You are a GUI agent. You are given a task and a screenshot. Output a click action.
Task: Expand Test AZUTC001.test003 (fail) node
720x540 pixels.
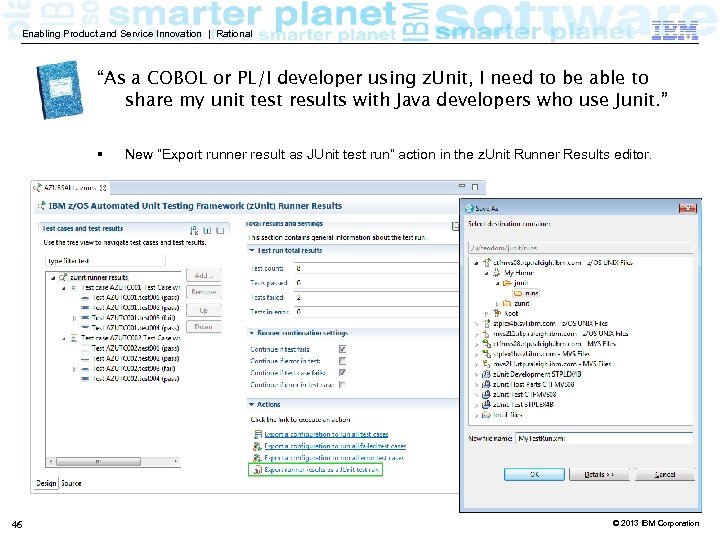coord(74,318)
